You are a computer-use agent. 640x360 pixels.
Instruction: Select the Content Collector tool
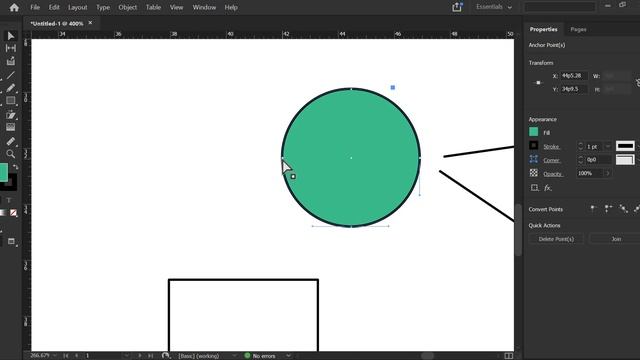11,61
